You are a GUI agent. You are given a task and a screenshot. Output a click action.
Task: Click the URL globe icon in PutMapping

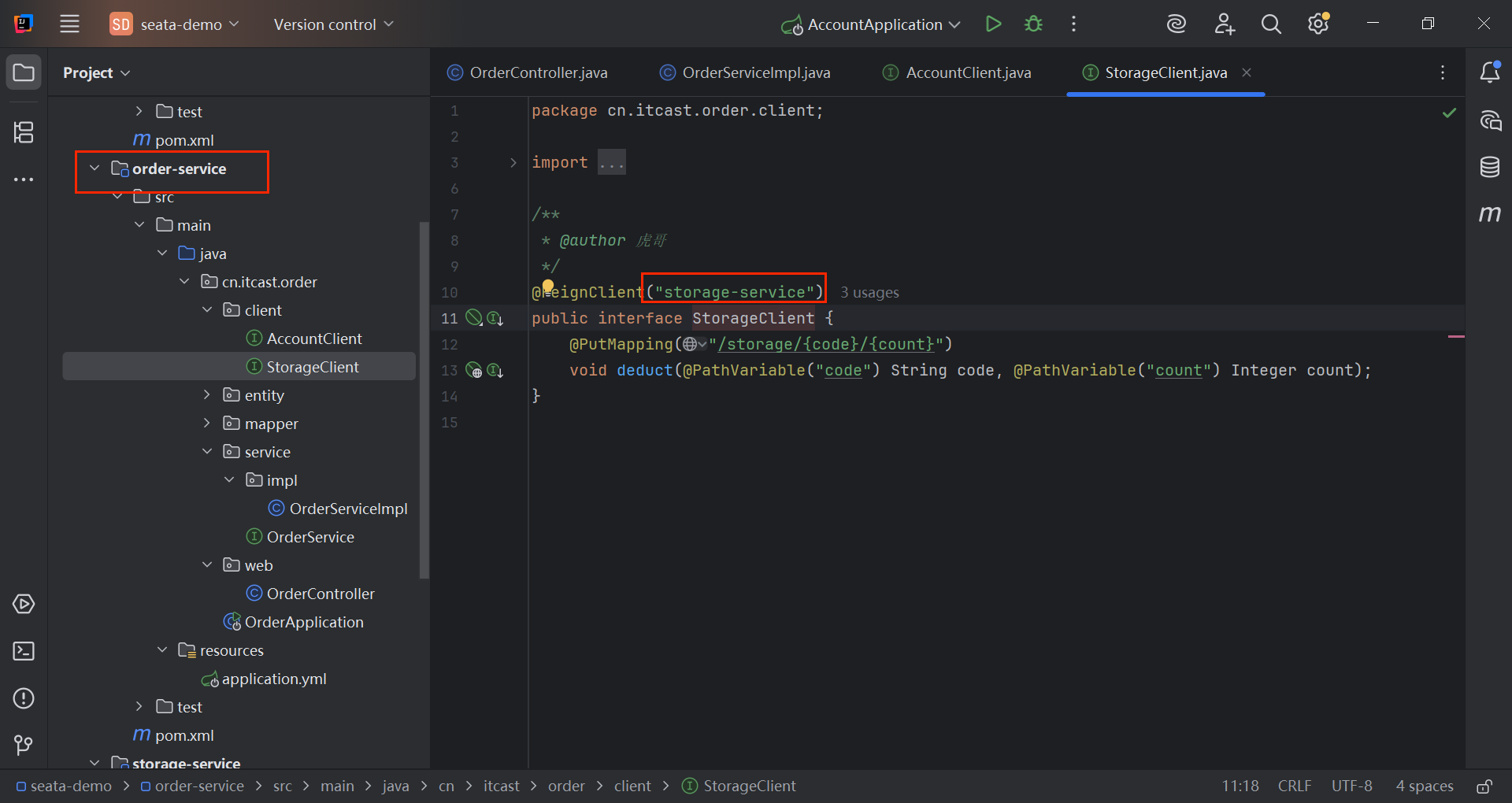695,344
